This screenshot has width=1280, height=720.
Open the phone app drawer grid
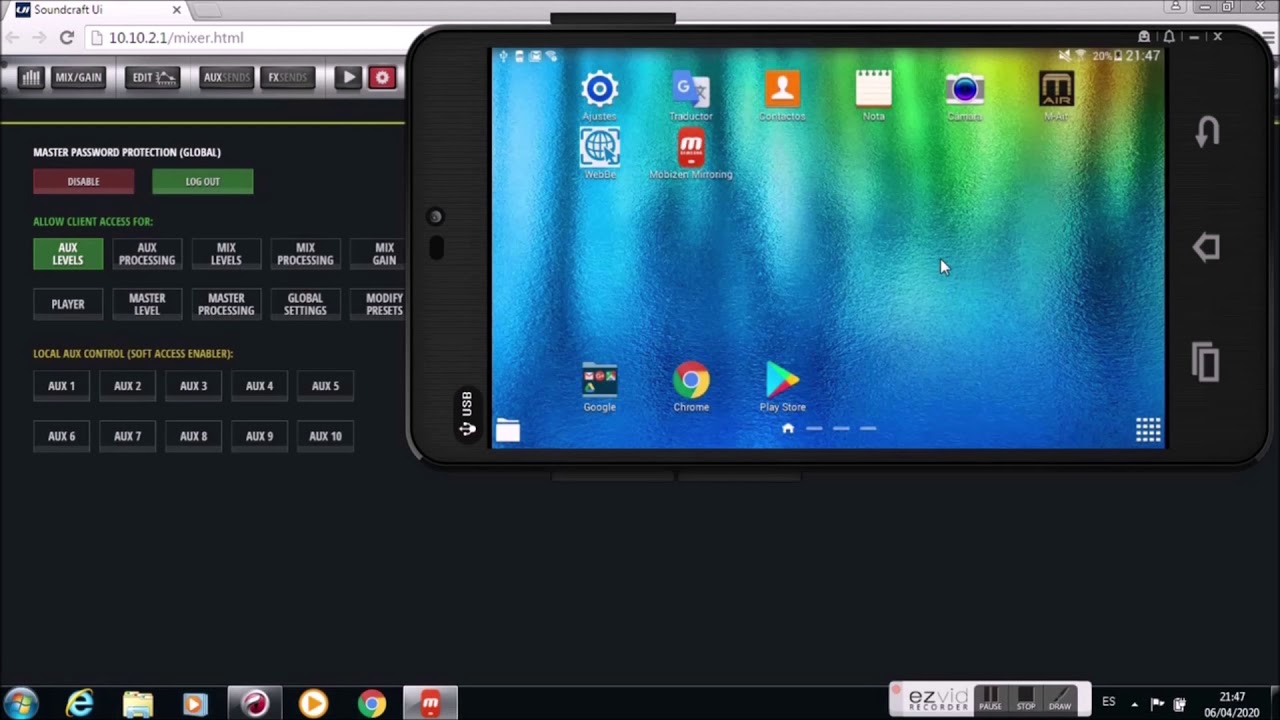1148,430
